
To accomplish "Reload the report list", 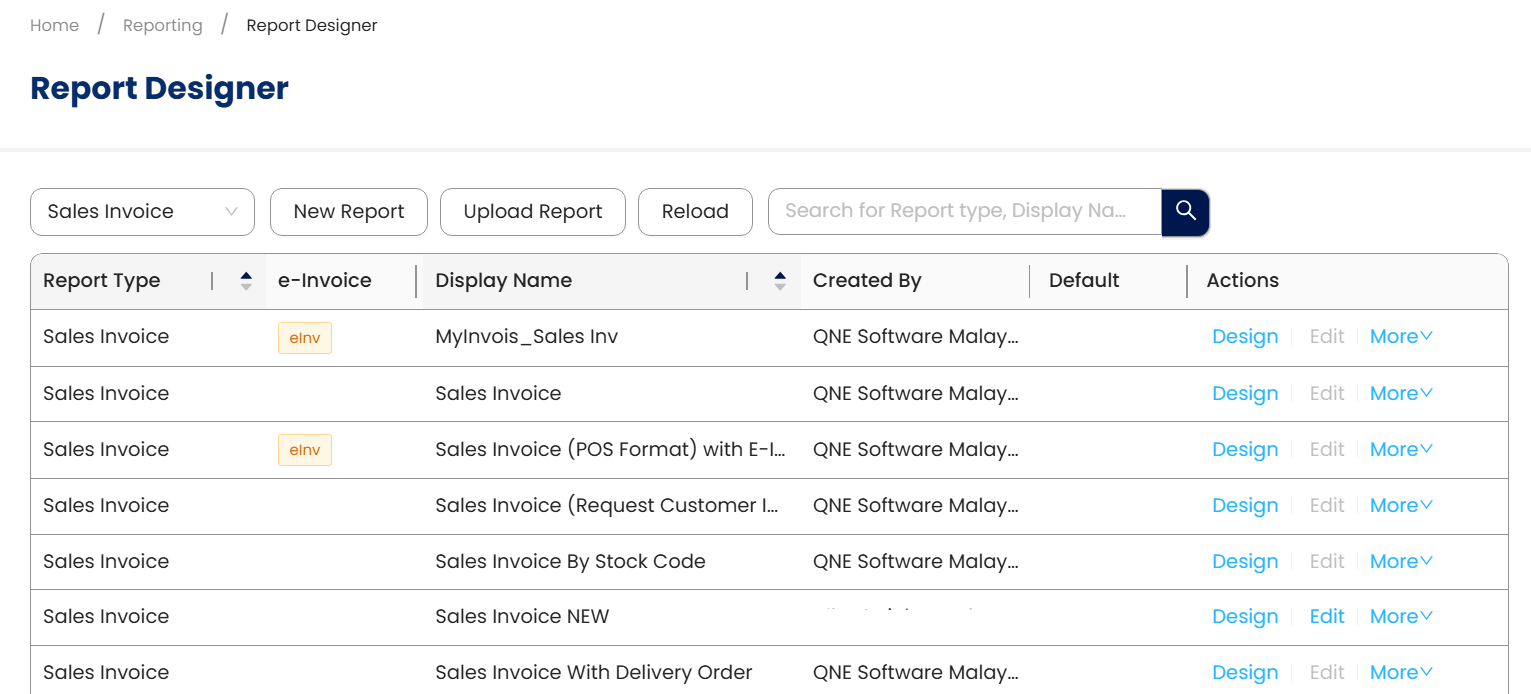I will 695,212.
